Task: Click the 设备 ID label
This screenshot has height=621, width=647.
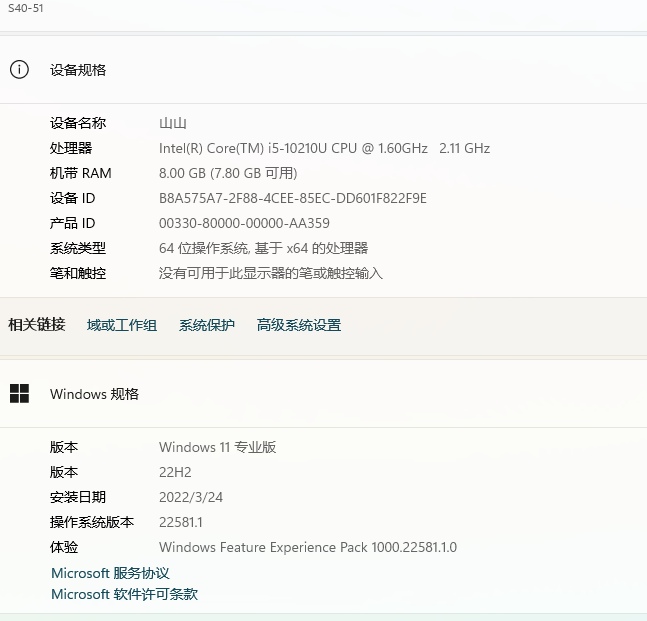Action: point(73,198)
